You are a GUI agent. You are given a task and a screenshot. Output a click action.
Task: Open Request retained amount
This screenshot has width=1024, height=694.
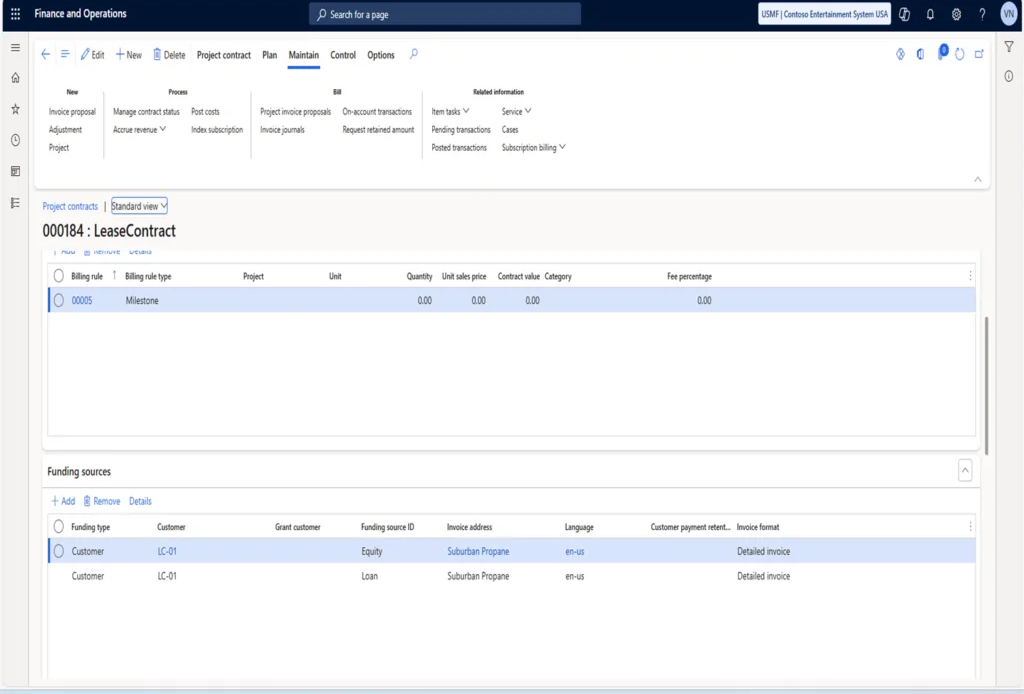point(378,129)
